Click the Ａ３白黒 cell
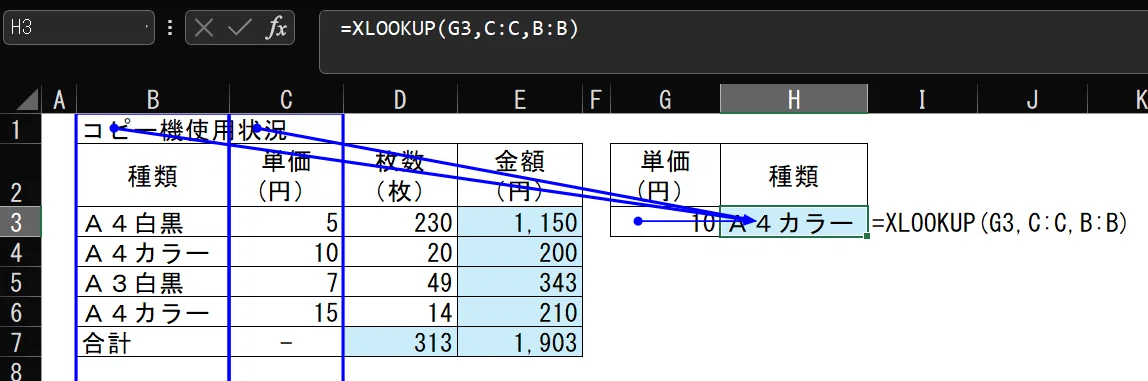Image resolution: width=1148 pixels, height=381 pixels. [x=153, y=282]
